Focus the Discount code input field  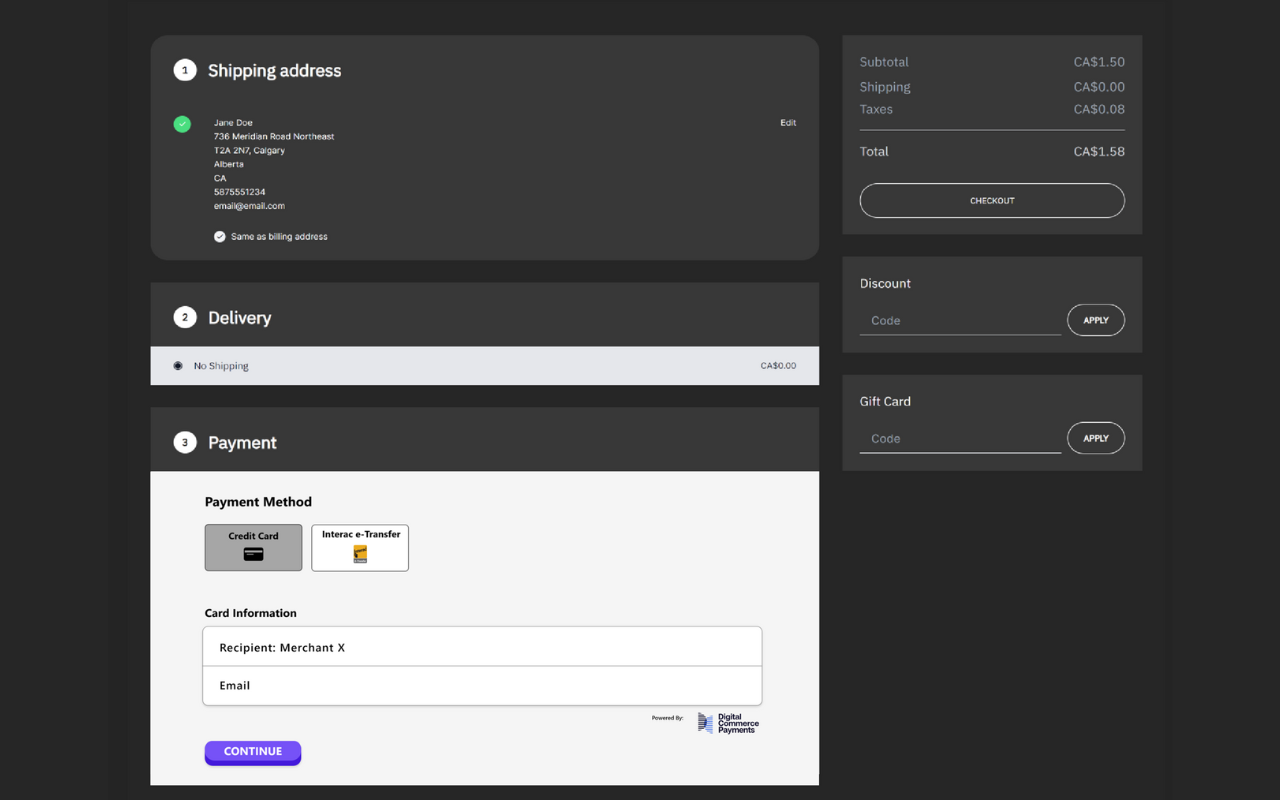coord(960,320)
